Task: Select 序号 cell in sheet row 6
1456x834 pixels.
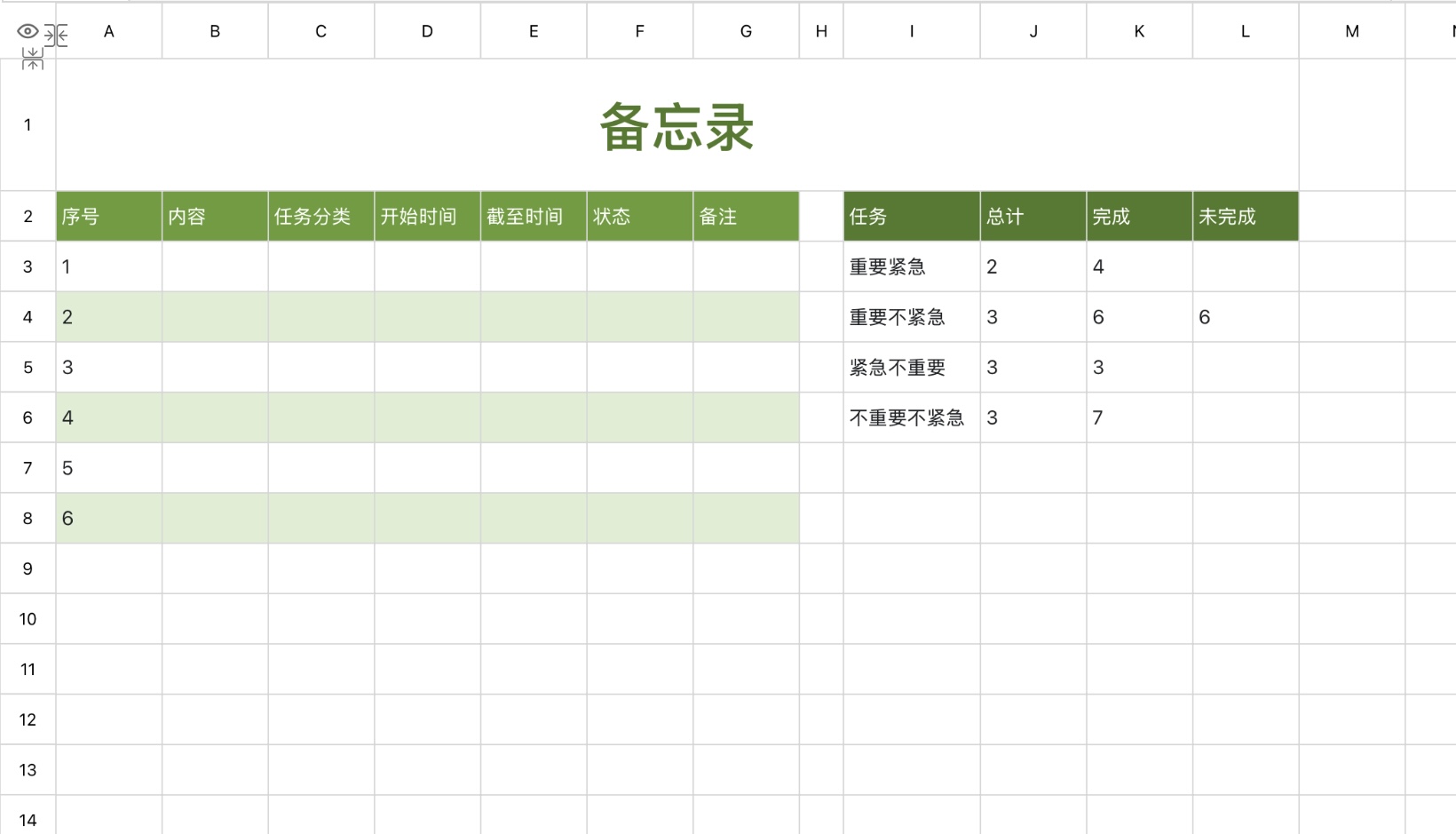Action: [x=109, y=417]
